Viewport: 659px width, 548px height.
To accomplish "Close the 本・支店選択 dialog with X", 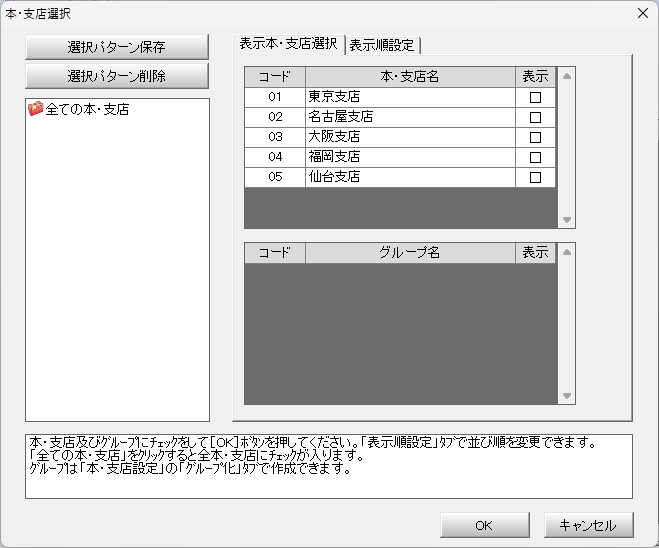I will pyautogui.click(x=643, y=13).
